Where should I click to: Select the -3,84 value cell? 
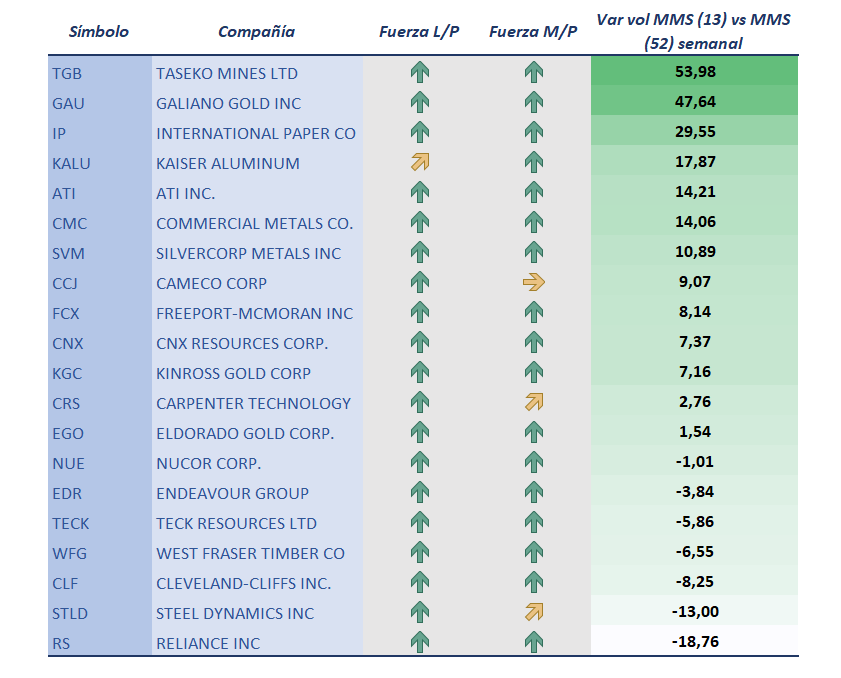tap(695, 492)
